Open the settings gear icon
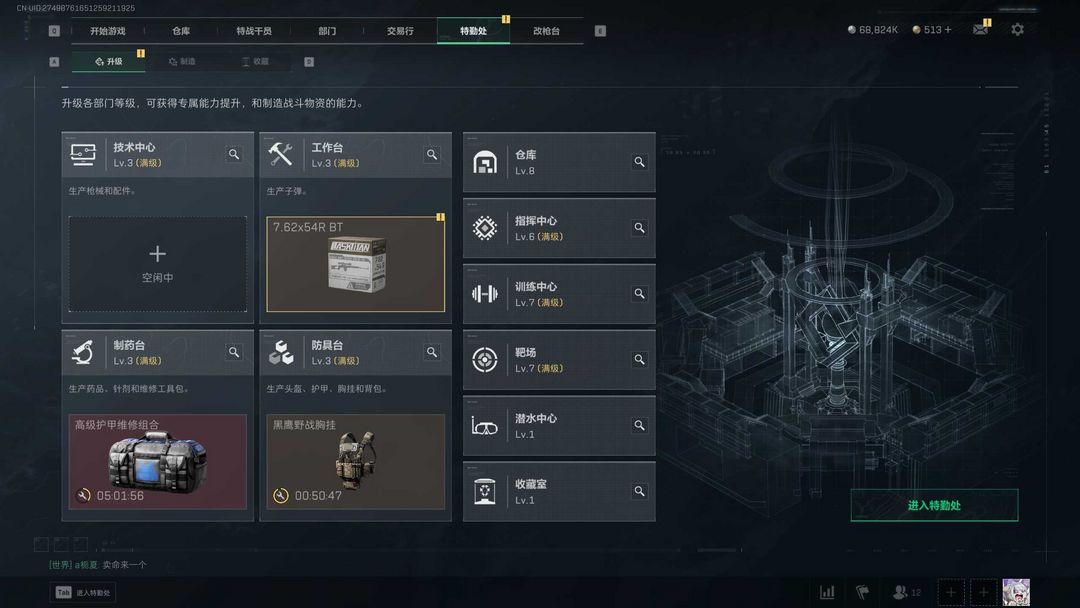1080x608 pixels. (x=1017, y=30)
